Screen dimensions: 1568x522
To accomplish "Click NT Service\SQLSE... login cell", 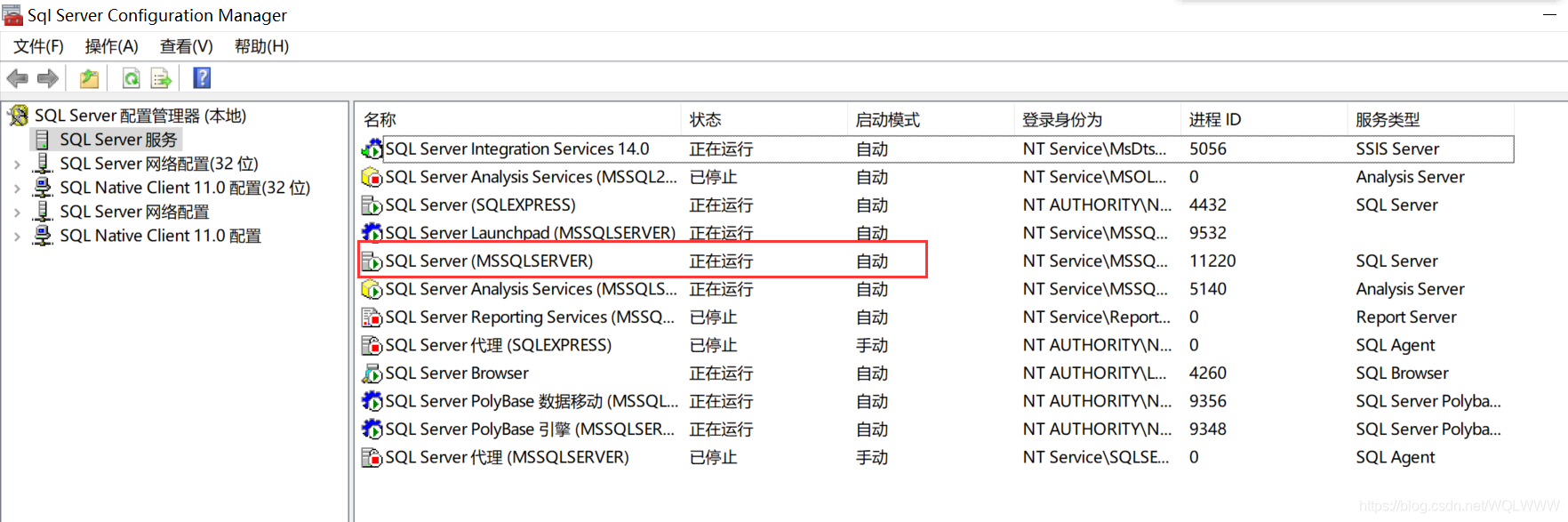I will 1095,457.
